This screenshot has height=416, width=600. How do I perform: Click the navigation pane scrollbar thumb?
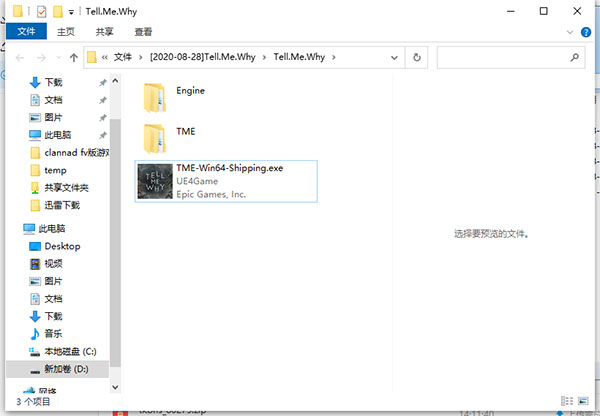click(x=115, y=243)
